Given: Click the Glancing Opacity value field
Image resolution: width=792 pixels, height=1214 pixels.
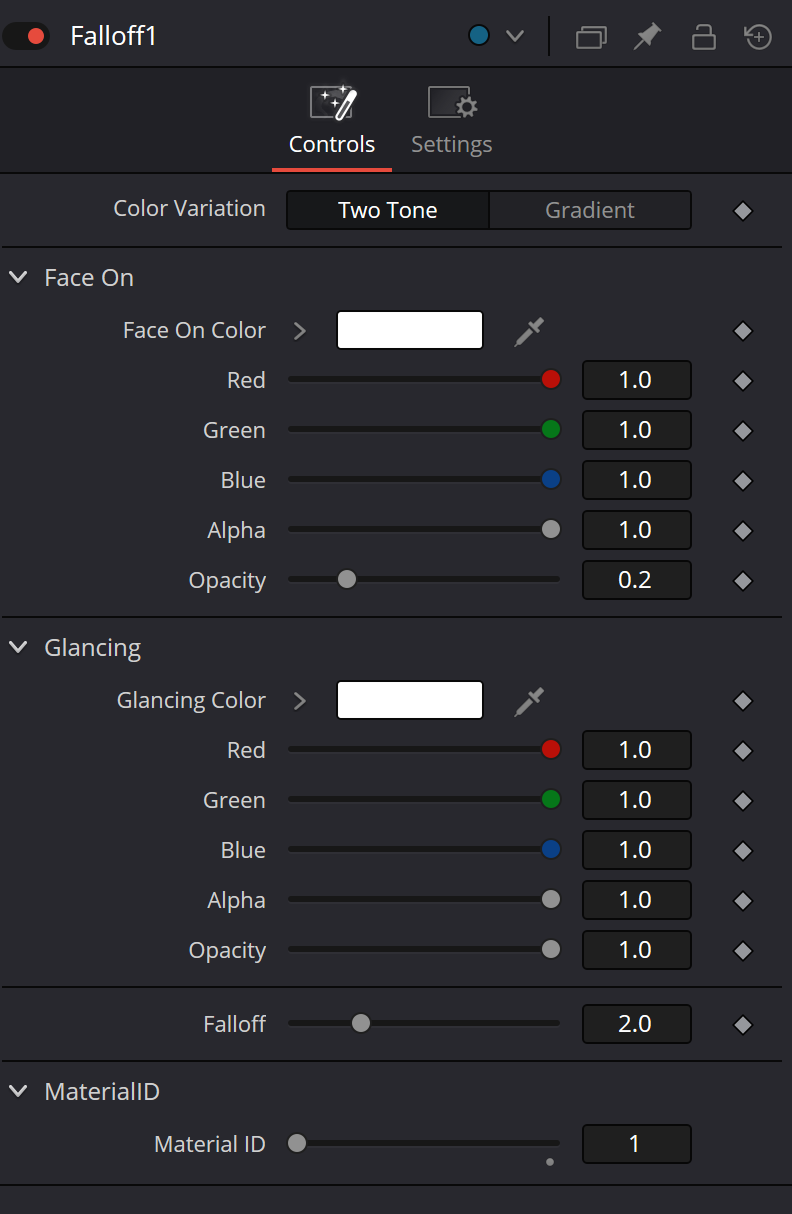Looking at the screenshot, I should [637, 950].
